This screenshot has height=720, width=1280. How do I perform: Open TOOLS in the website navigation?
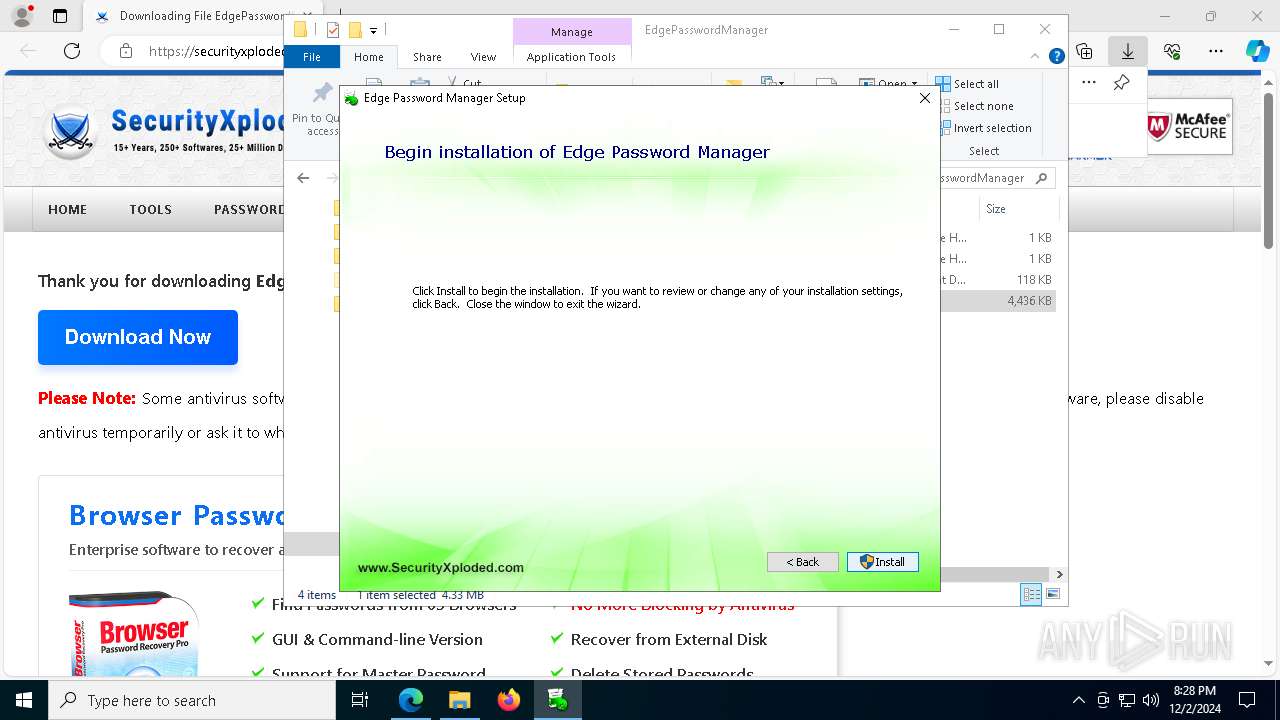click(150, 210)
